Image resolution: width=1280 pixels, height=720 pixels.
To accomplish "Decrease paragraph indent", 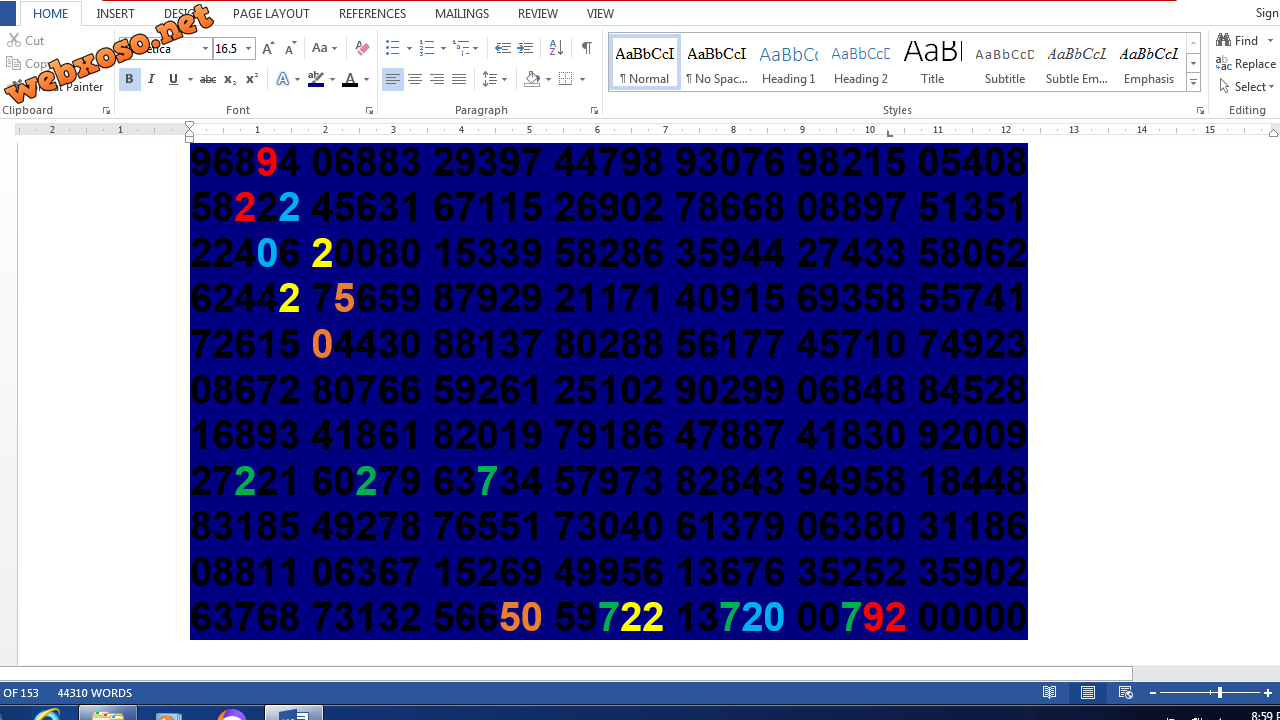I will (x=503, y=48).
